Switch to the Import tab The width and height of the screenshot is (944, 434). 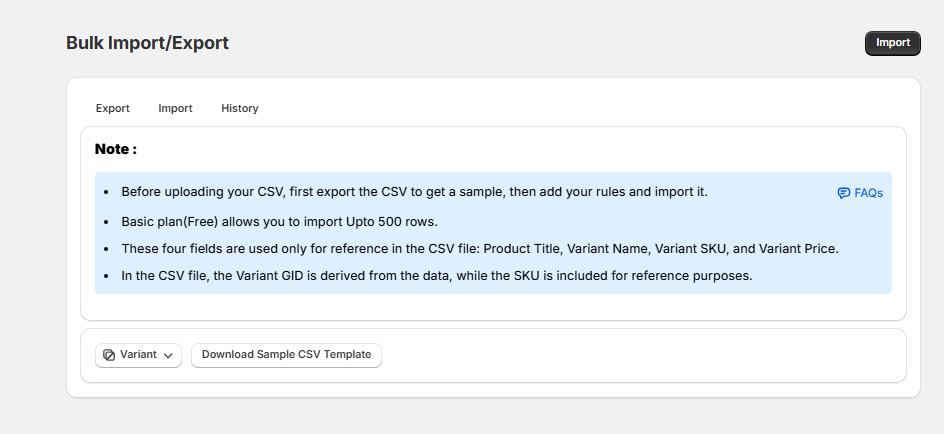(x=175, y=108)
